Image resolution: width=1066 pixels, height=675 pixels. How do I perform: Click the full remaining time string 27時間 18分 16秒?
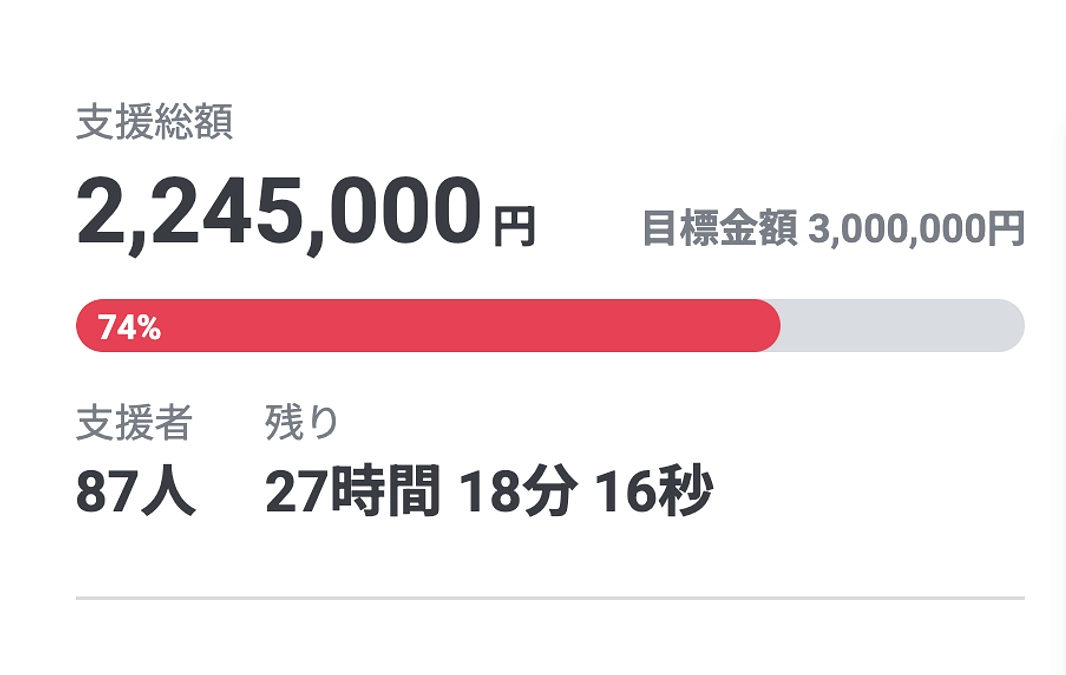point(490,490)
